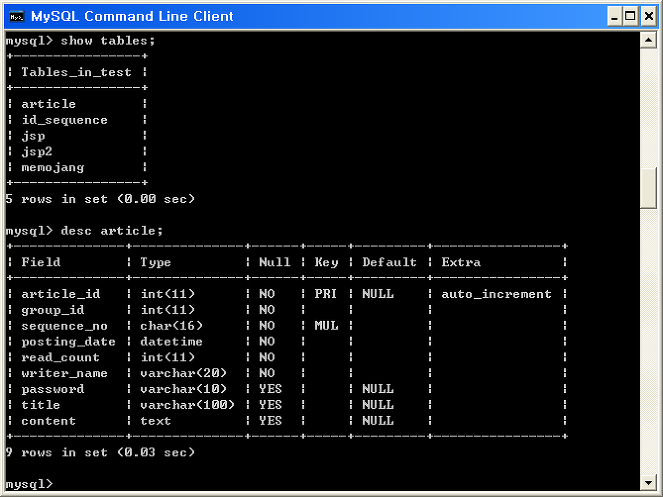Click the 'Key' column header
The height and width of the screenshot is (497, 663).
326,262
